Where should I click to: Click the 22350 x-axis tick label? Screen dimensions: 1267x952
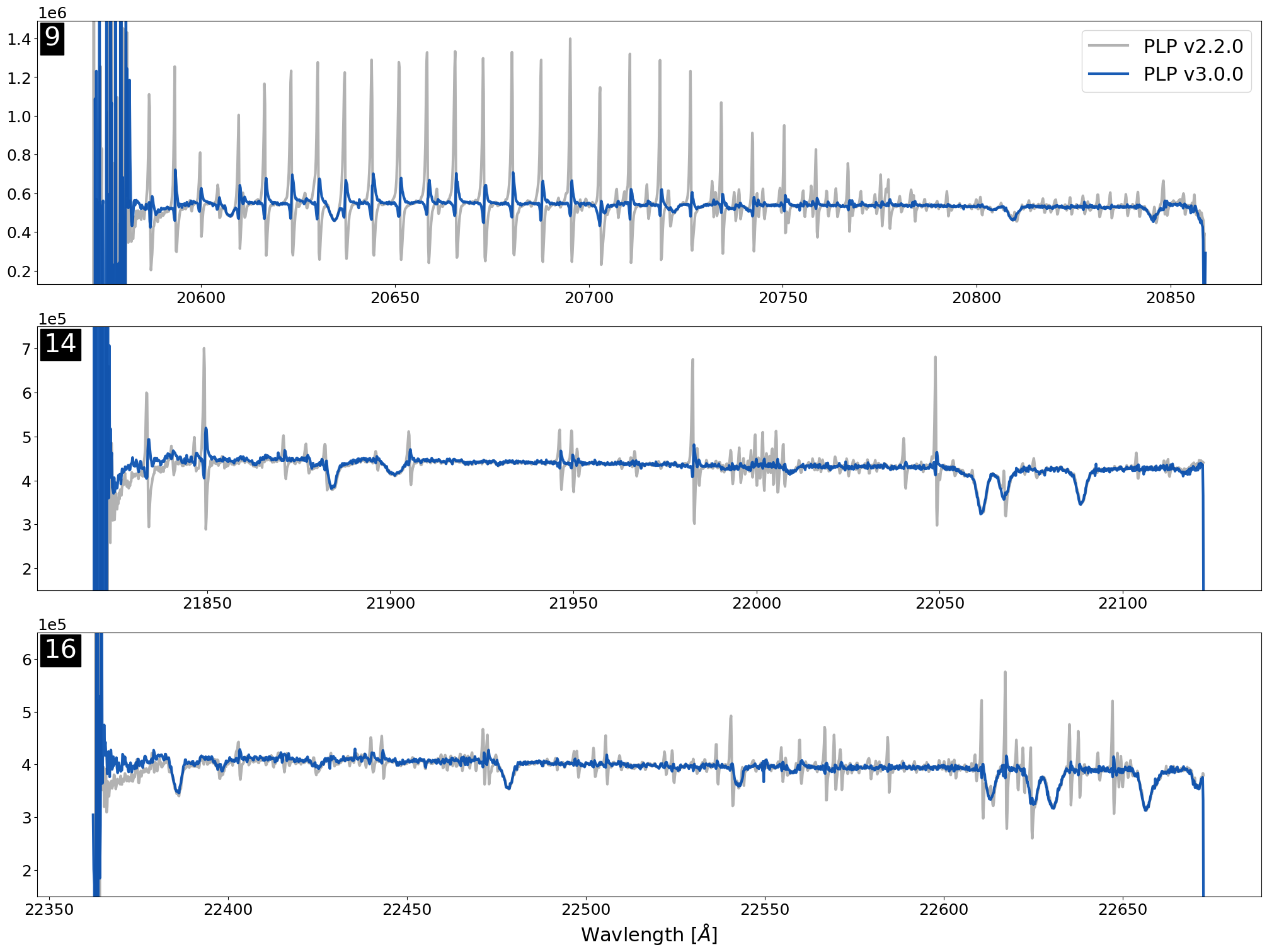point(49,909)
